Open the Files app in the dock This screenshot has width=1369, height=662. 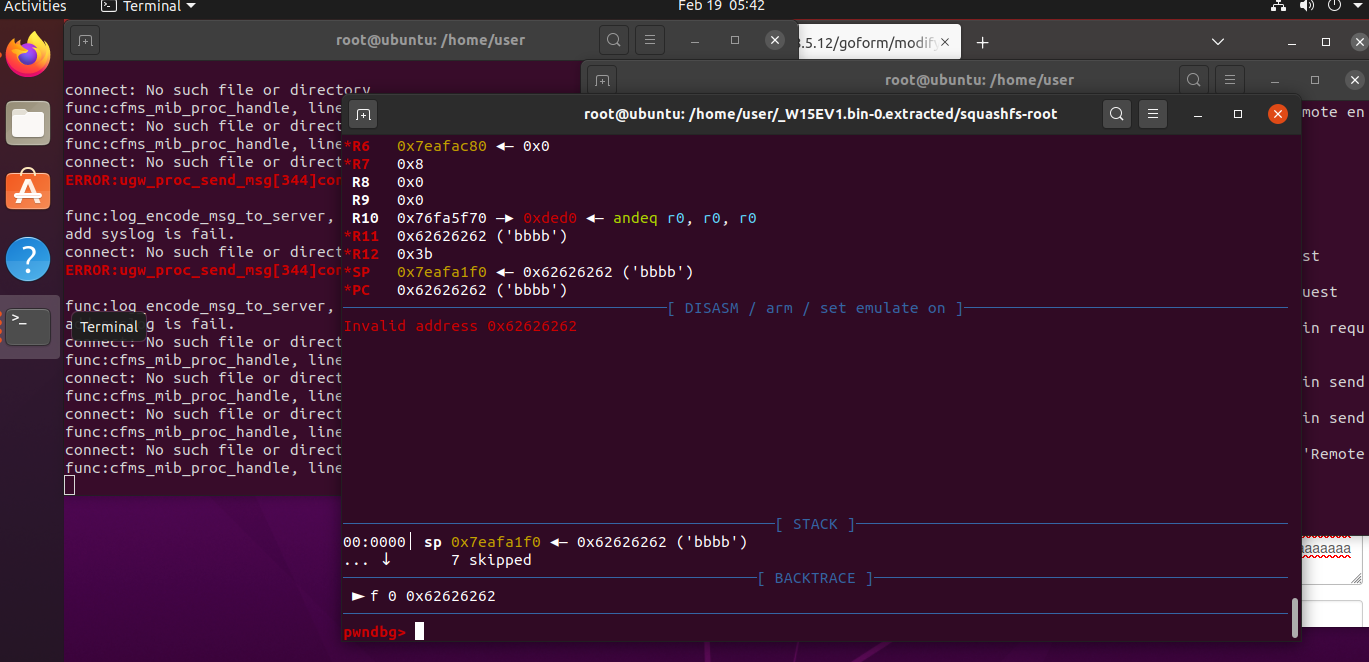pos(28,124)
